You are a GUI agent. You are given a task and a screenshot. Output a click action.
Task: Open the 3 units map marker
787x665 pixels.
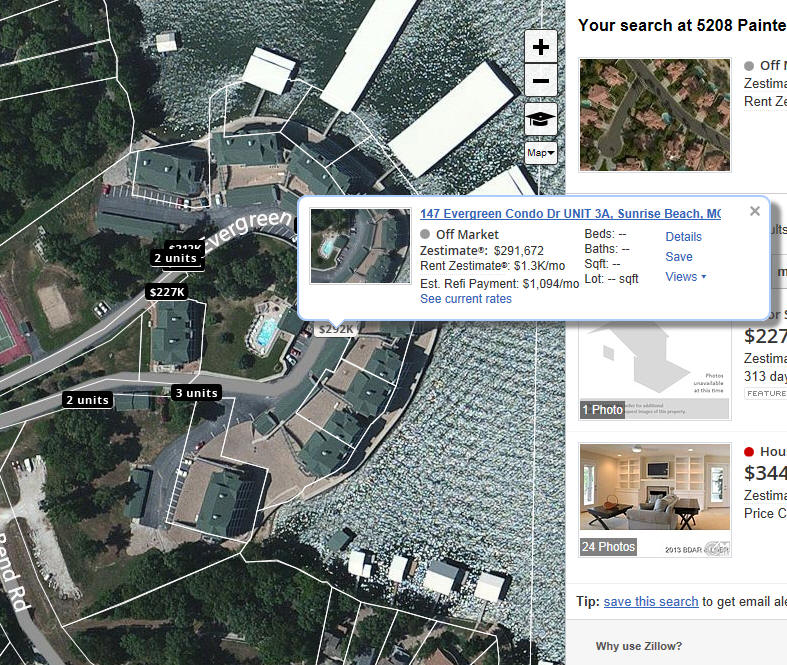click(196, 393)
